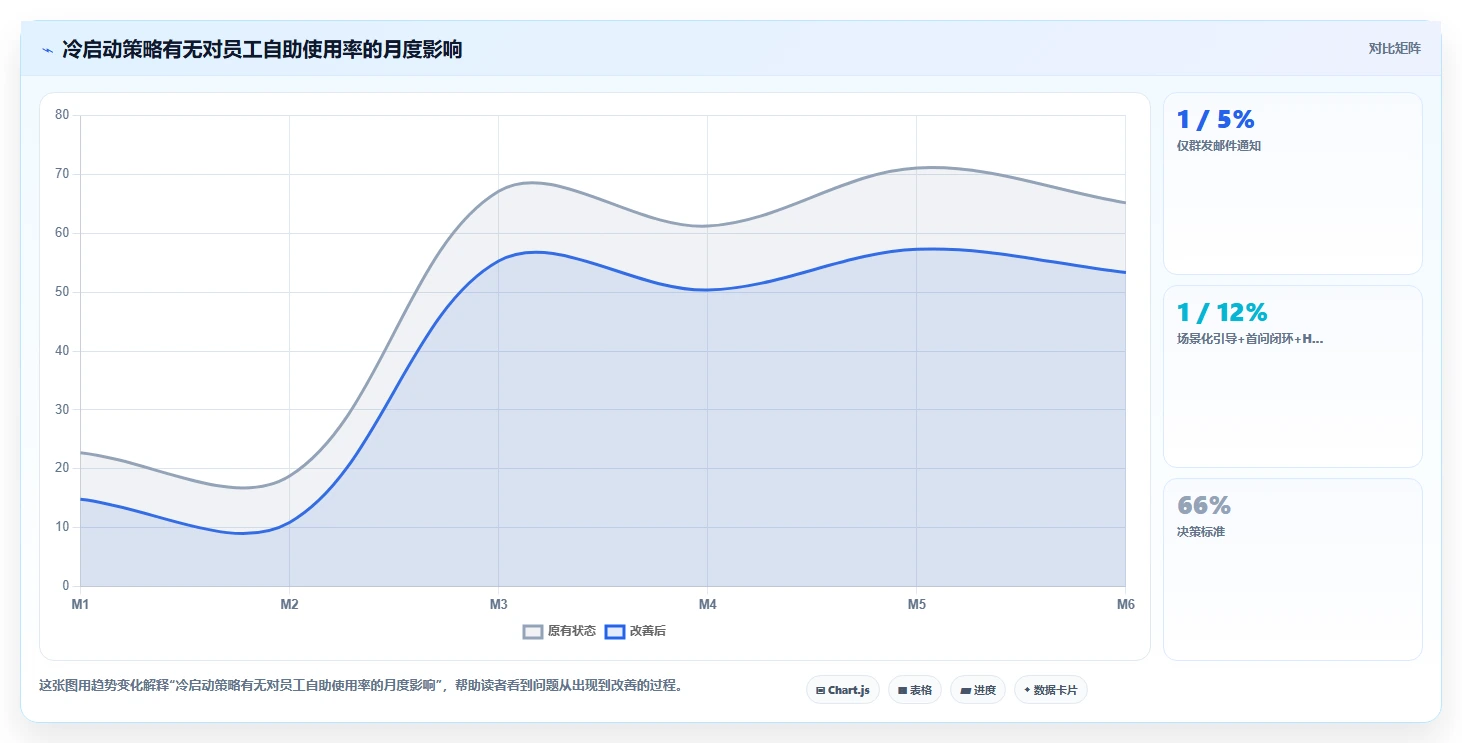Screen dimensions: 1462x743
Task: Click the lightning icon beside the title
Action: [47, 49]
